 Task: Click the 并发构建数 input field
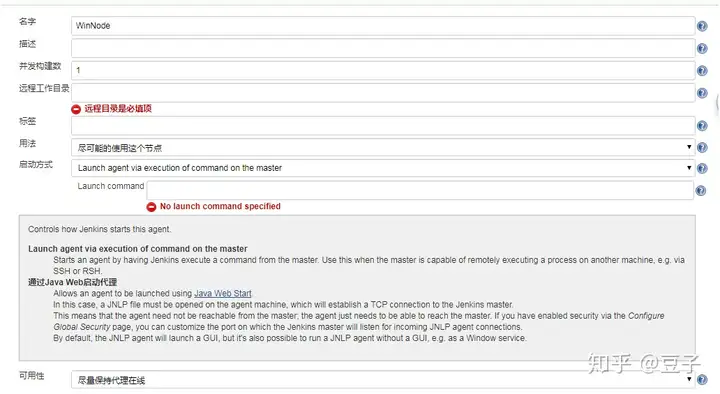click(x=382, y=70)
